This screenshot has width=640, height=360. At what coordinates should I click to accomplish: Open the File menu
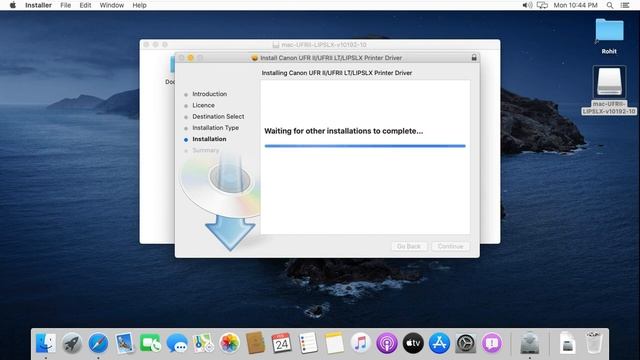pos(65,5)
